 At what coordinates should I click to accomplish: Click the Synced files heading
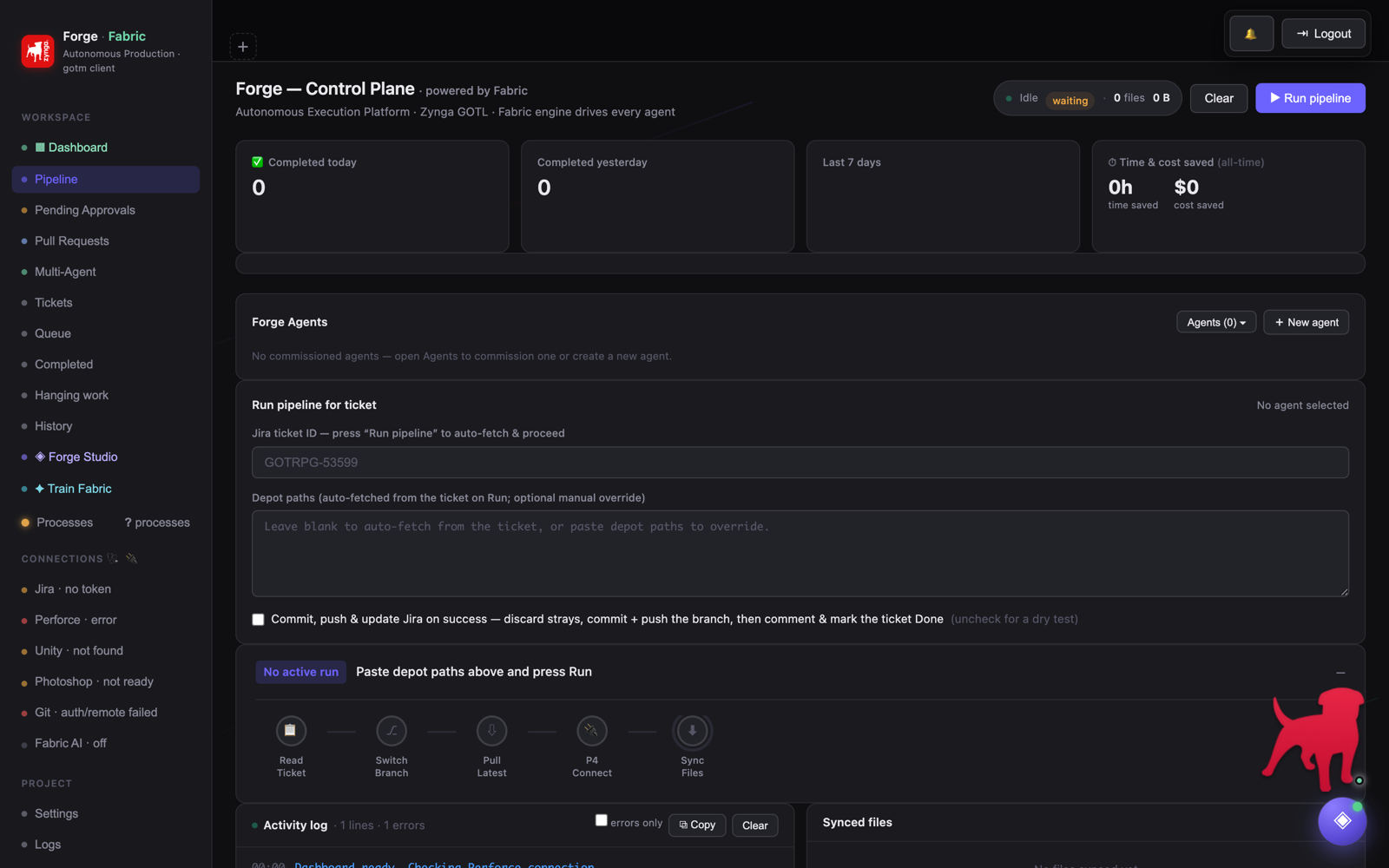tap(858, 822)
